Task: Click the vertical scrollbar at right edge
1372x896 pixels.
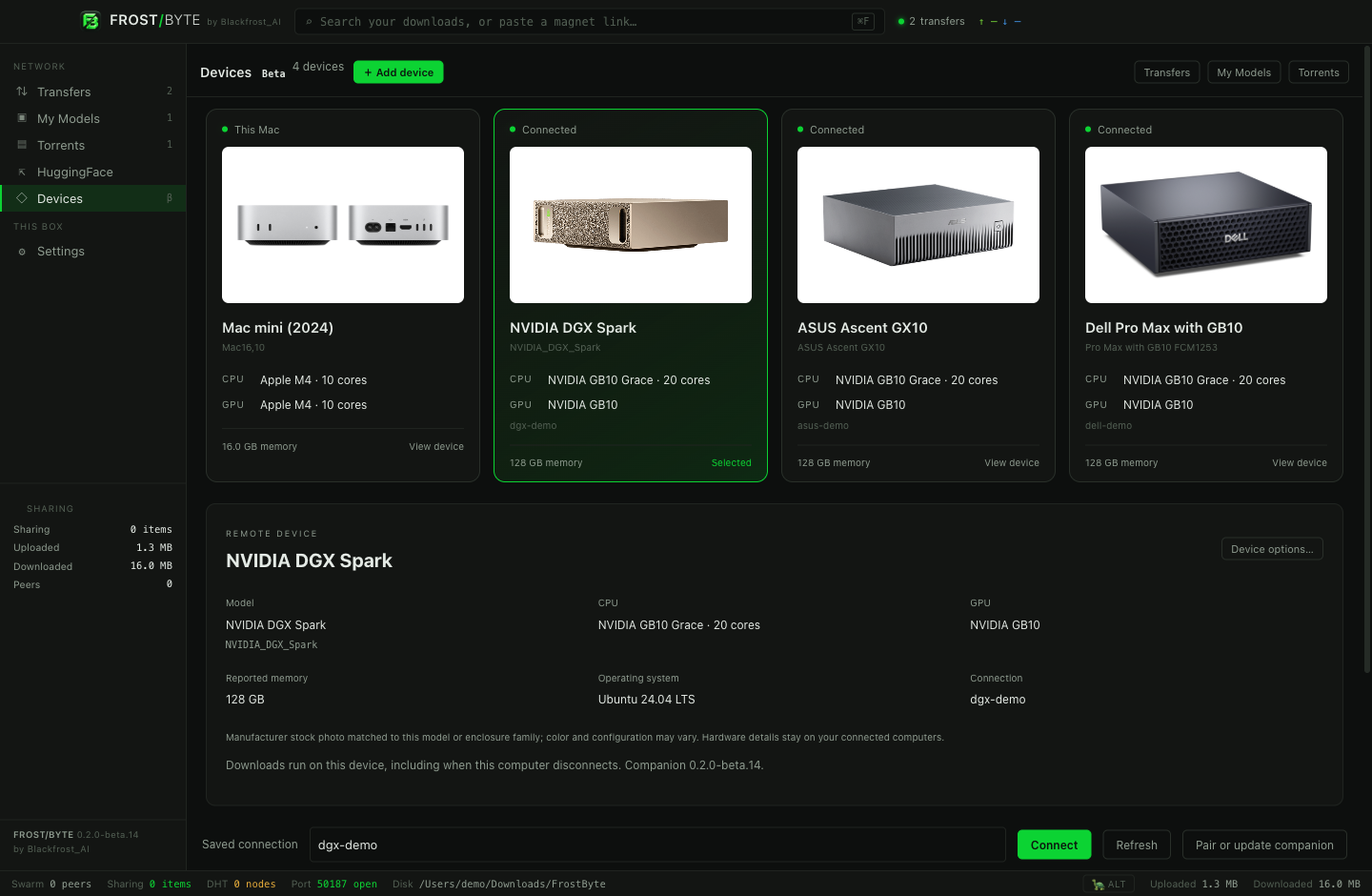Action: pyautogui.click(x=1367, y=360)
